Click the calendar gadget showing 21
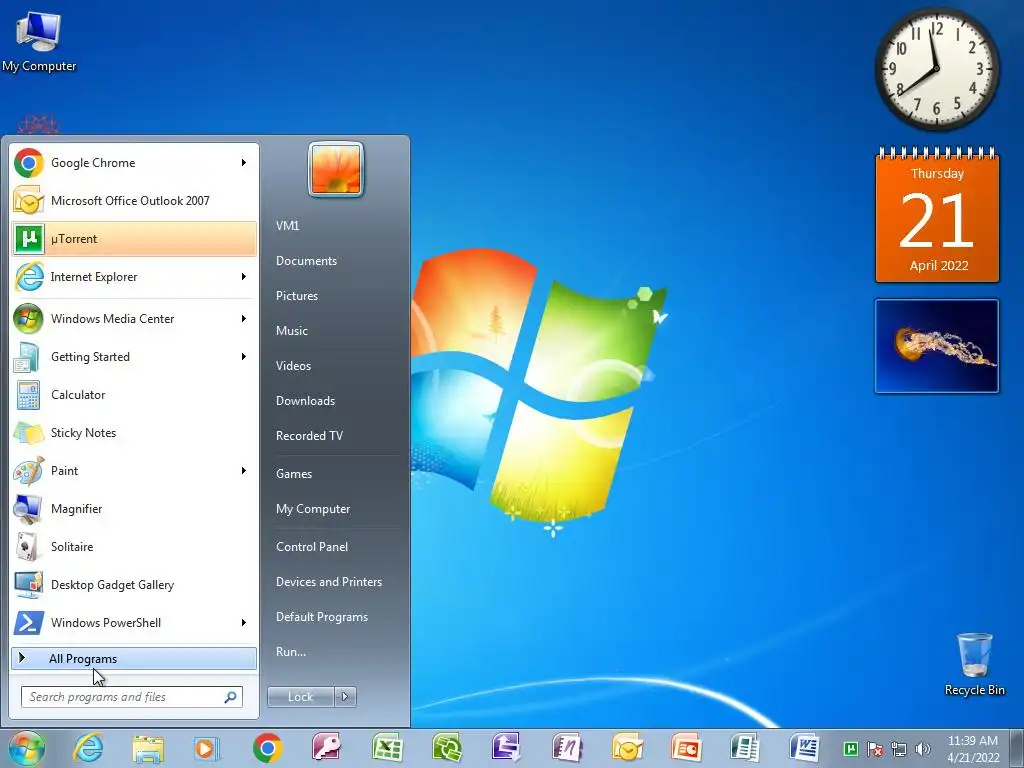1024x768 pixels. click(937, 216)
